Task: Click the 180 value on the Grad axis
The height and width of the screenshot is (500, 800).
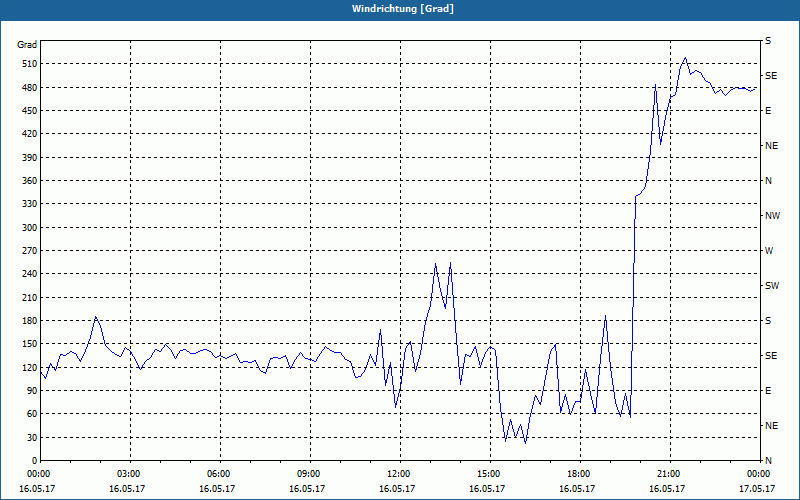Action: tap(30, 320)
